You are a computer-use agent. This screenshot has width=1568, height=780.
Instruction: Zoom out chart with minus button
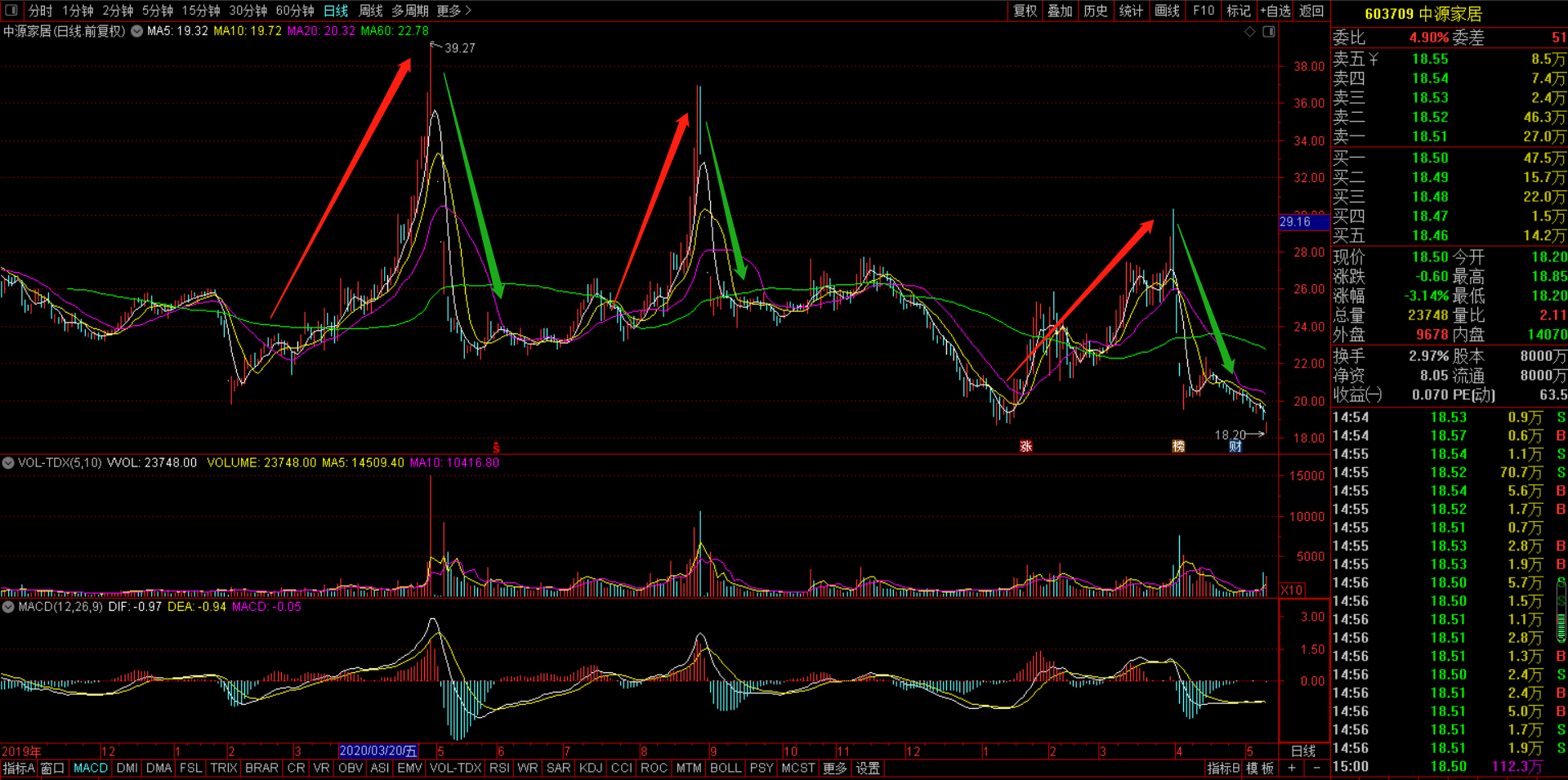pos(1316,769)
